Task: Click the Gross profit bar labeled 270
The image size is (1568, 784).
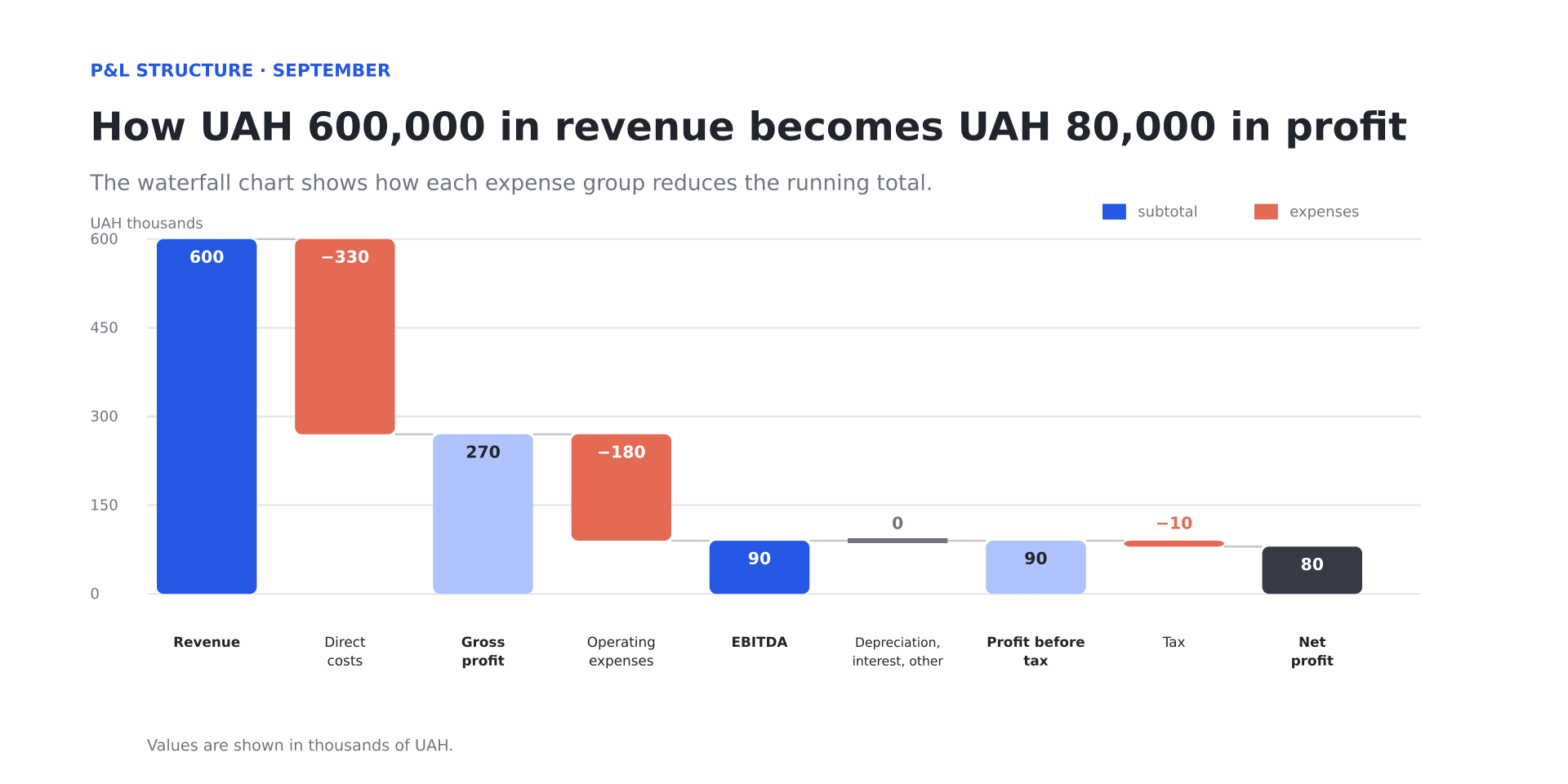Action: click(483, 514)
